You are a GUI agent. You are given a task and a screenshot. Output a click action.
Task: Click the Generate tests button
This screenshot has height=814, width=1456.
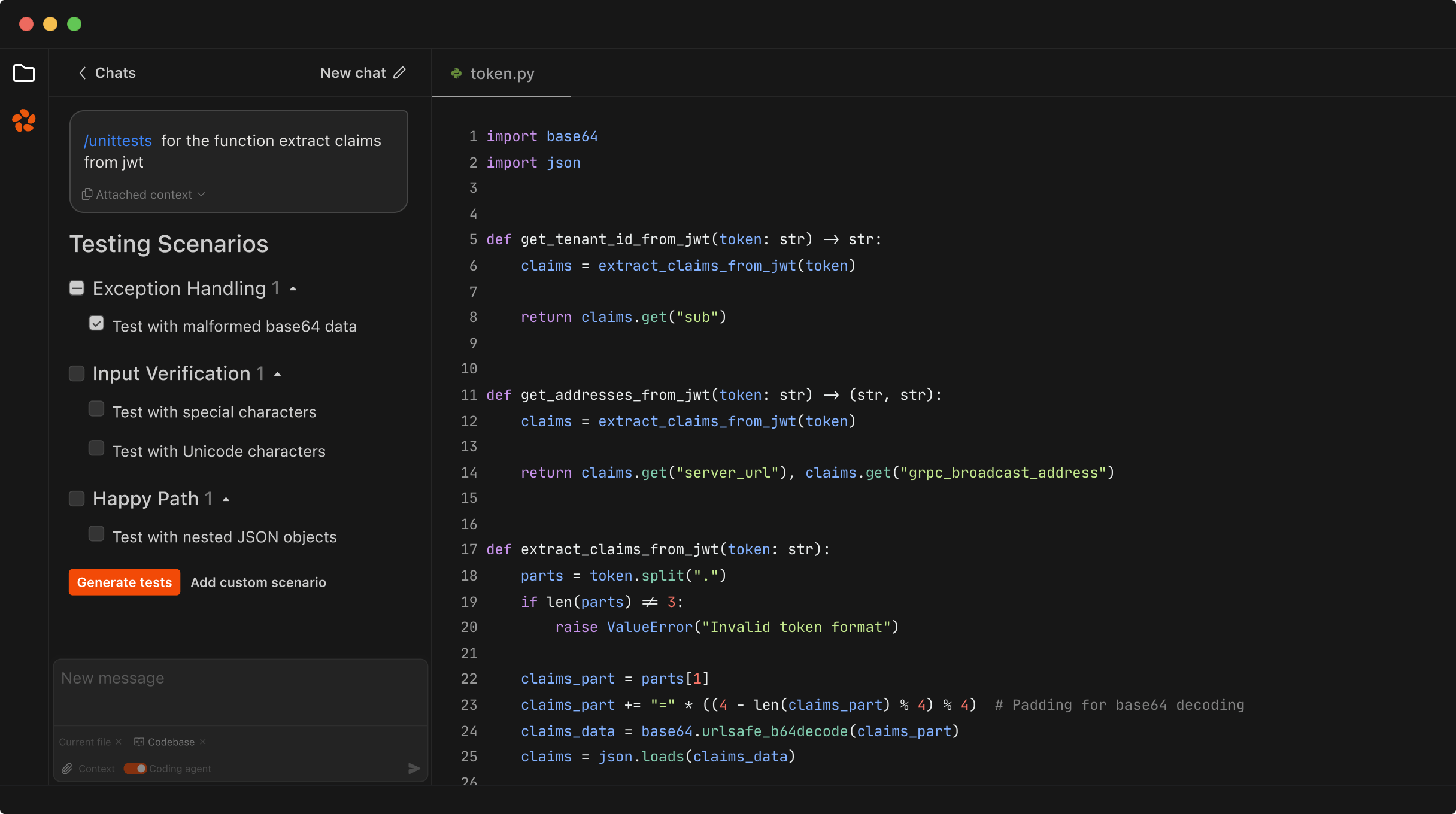point(124,582)
